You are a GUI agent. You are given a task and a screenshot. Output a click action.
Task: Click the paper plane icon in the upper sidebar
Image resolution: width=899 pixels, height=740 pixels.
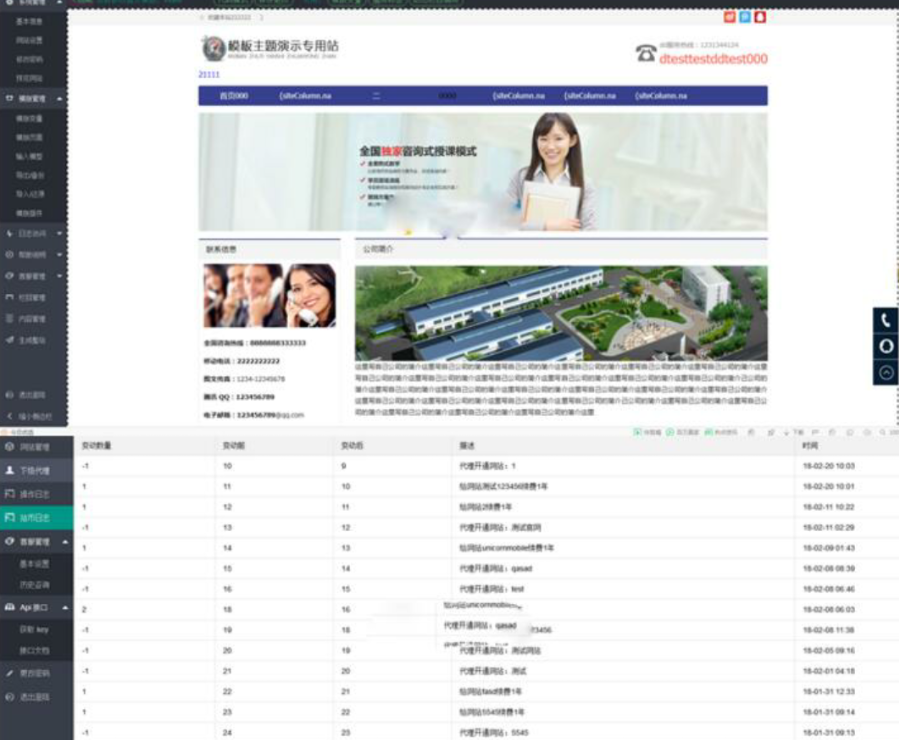click(x=9, y=340)
